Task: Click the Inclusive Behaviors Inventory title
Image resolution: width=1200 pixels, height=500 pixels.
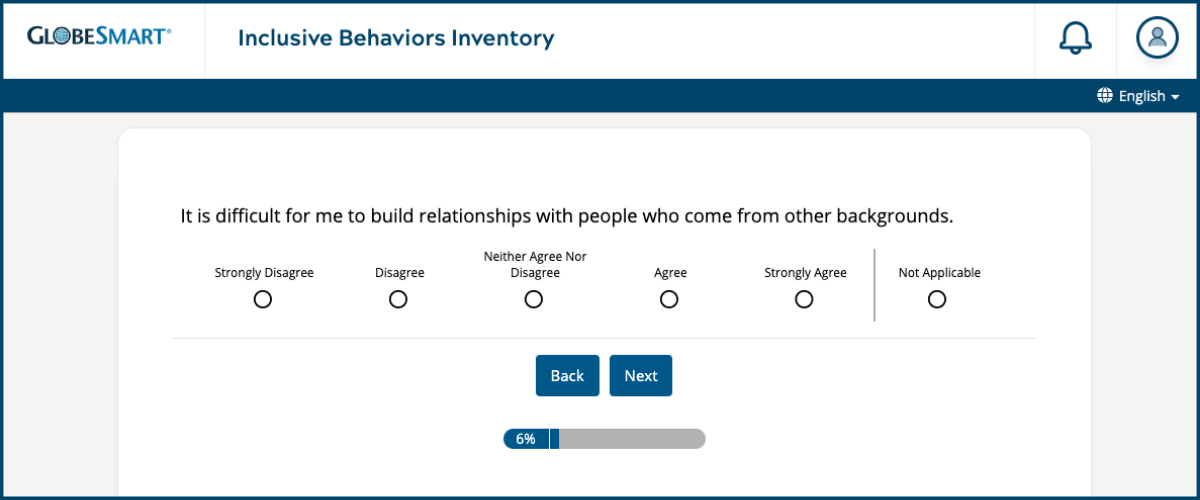Action: pyautogui.click(x=396, y=38)
